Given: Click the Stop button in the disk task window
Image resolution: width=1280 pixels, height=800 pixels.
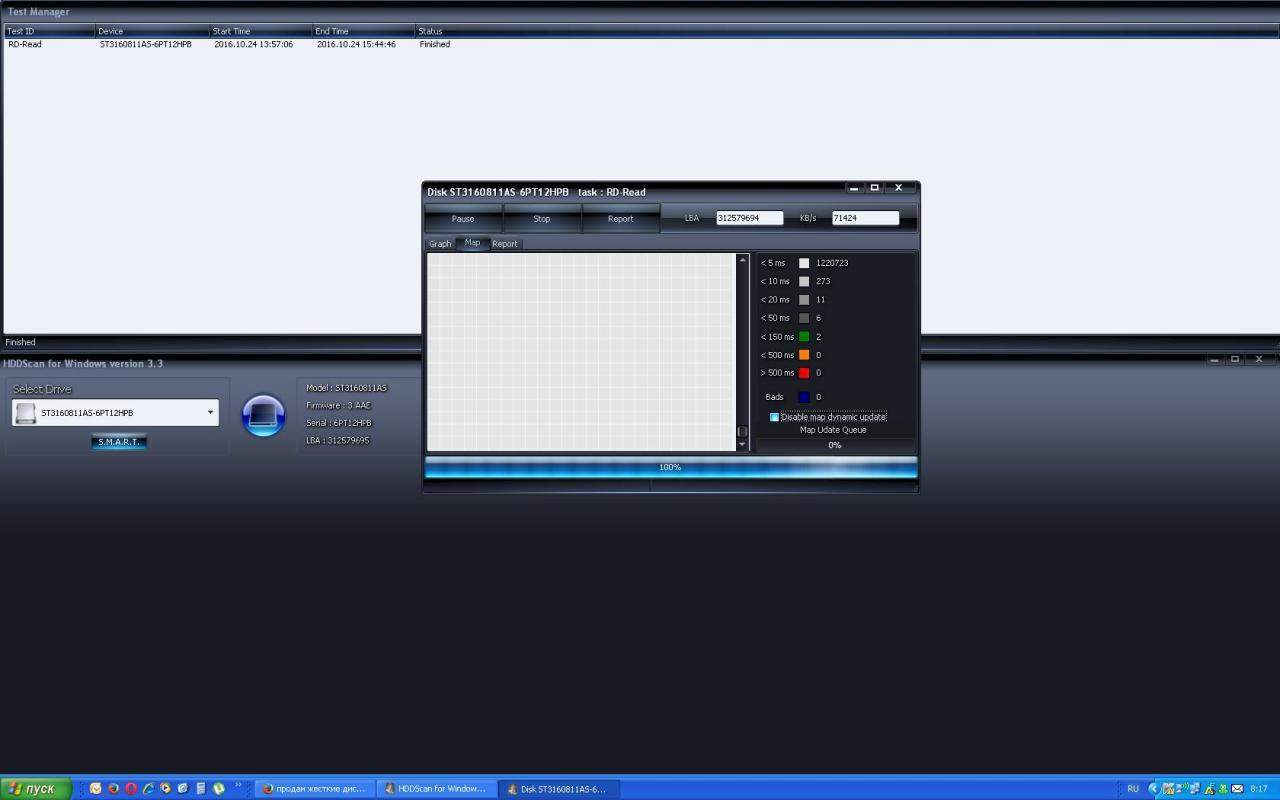Looking at the screenshot, I should tap(541, 219).
